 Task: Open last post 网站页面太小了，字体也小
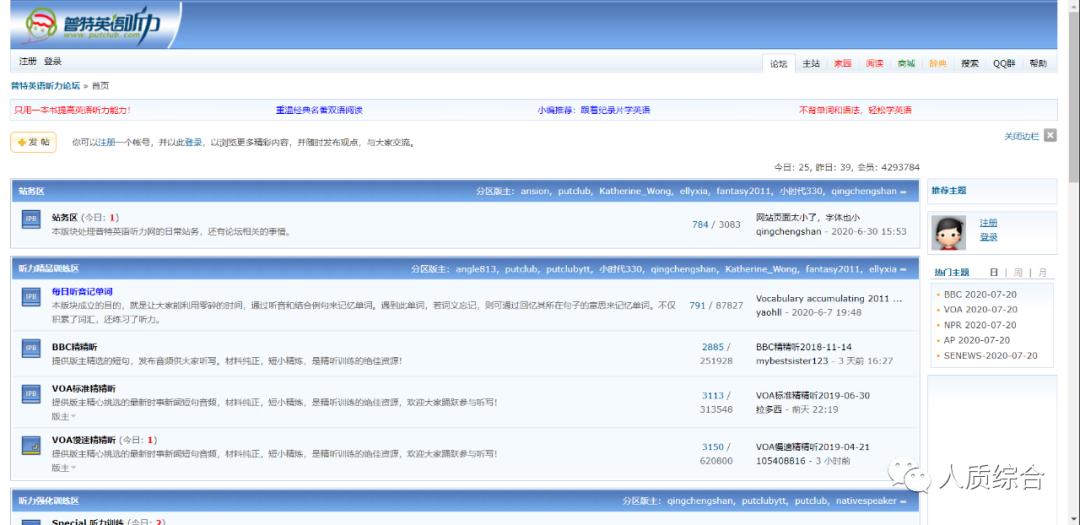(807, 218)
